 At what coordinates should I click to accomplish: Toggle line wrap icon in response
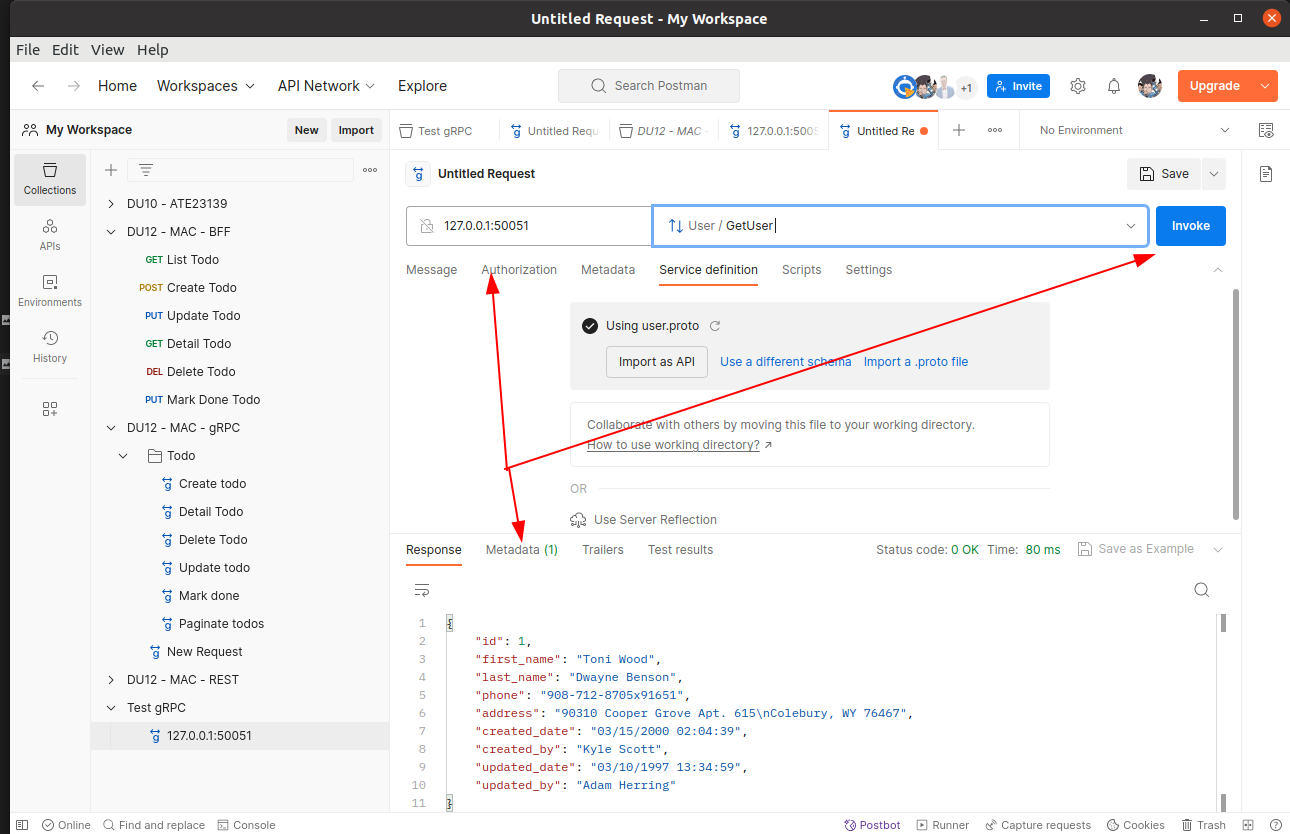(x=422, y=590)
